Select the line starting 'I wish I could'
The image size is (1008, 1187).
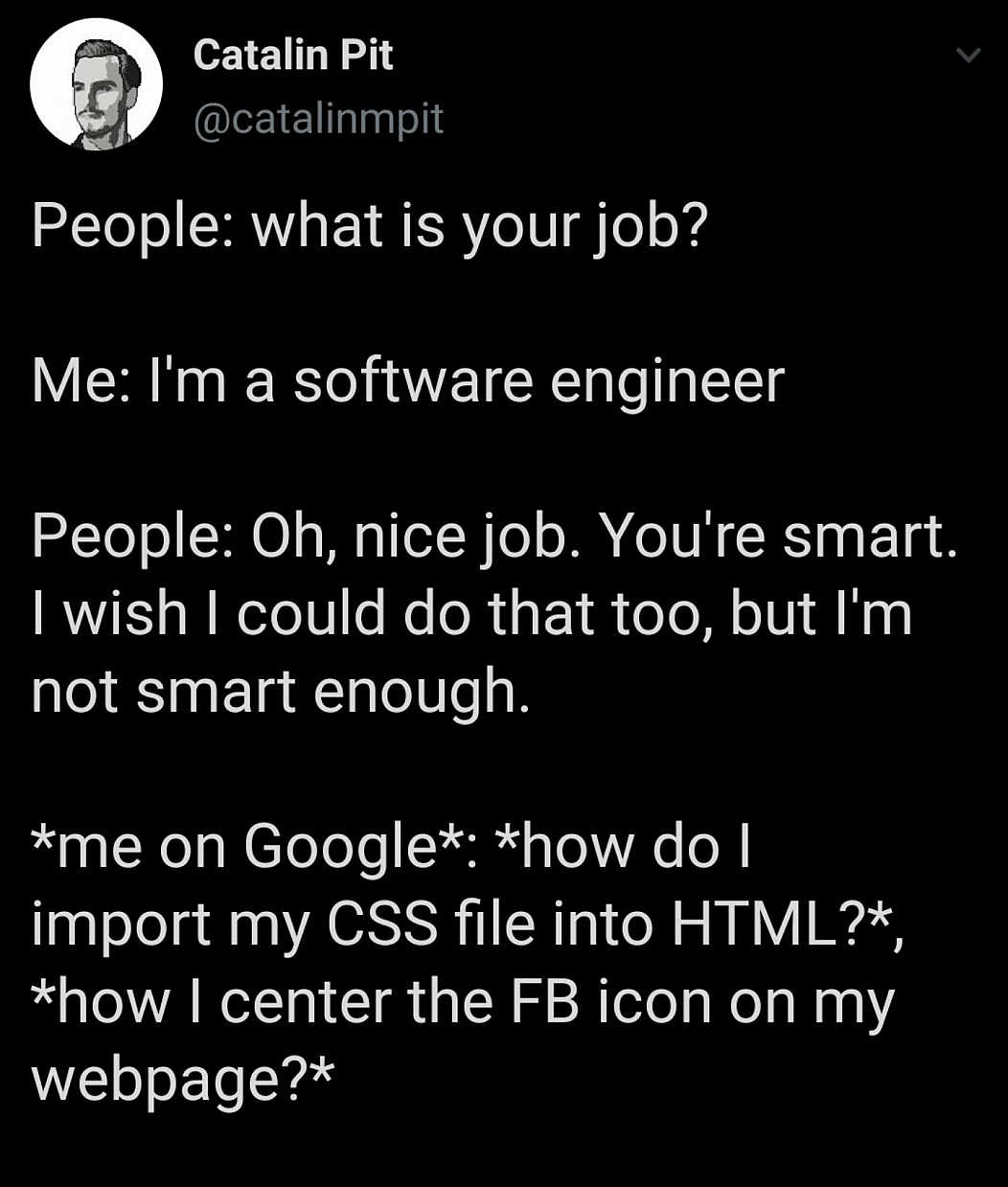click(x=472, y=613)
